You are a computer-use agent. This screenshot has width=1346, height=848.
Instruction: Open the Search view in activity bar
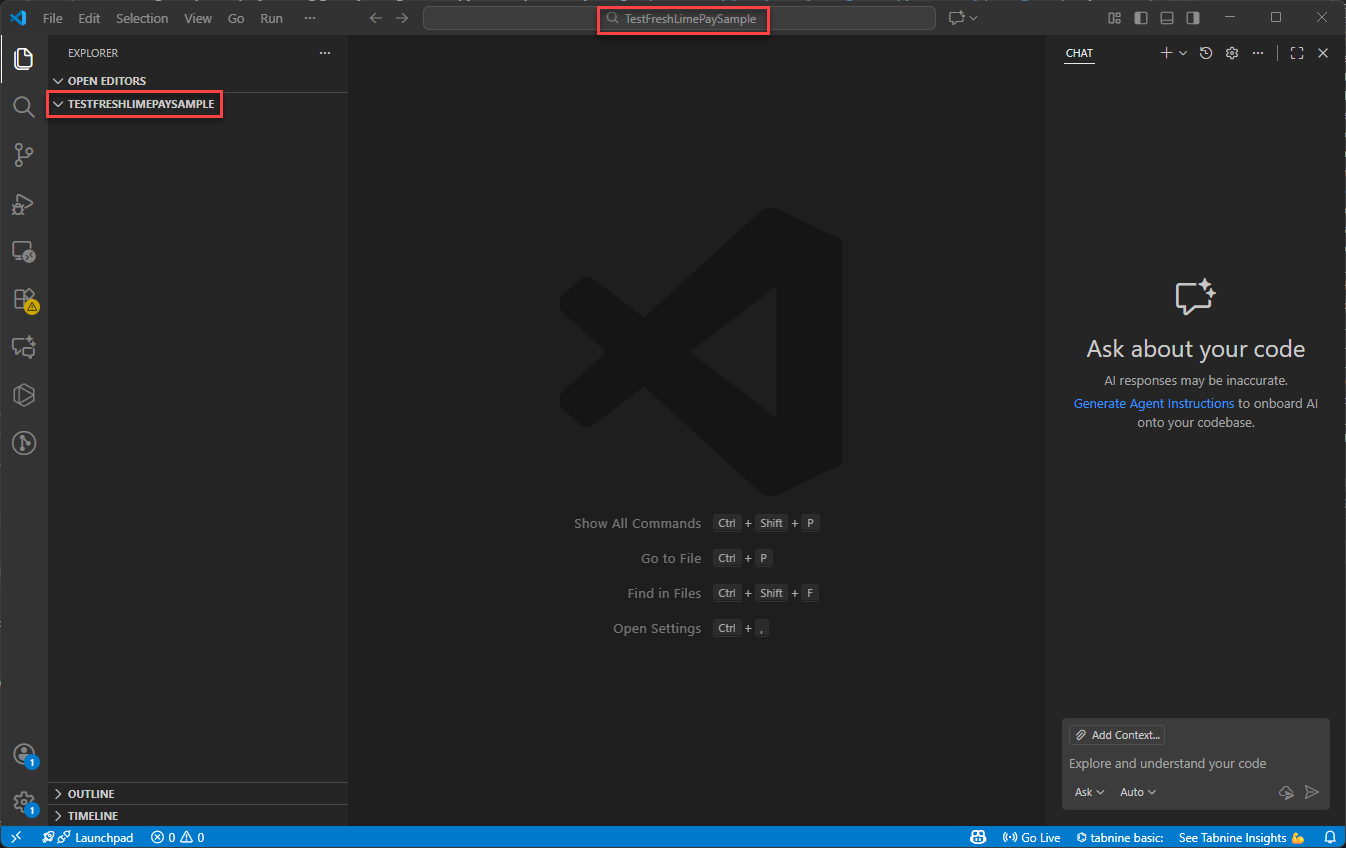(x=23, y=106)
